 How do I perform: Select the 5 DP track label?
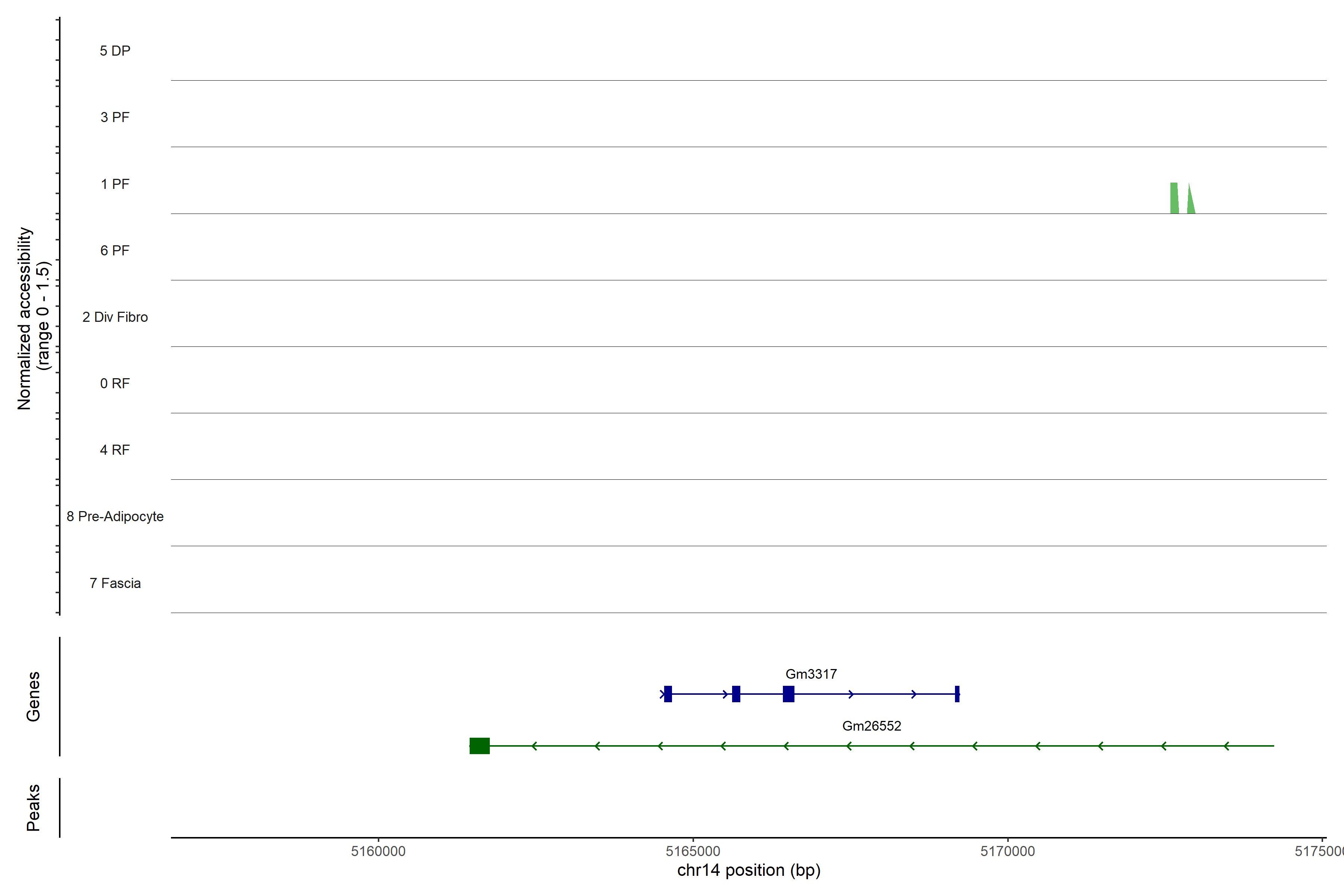click(115, 51)
